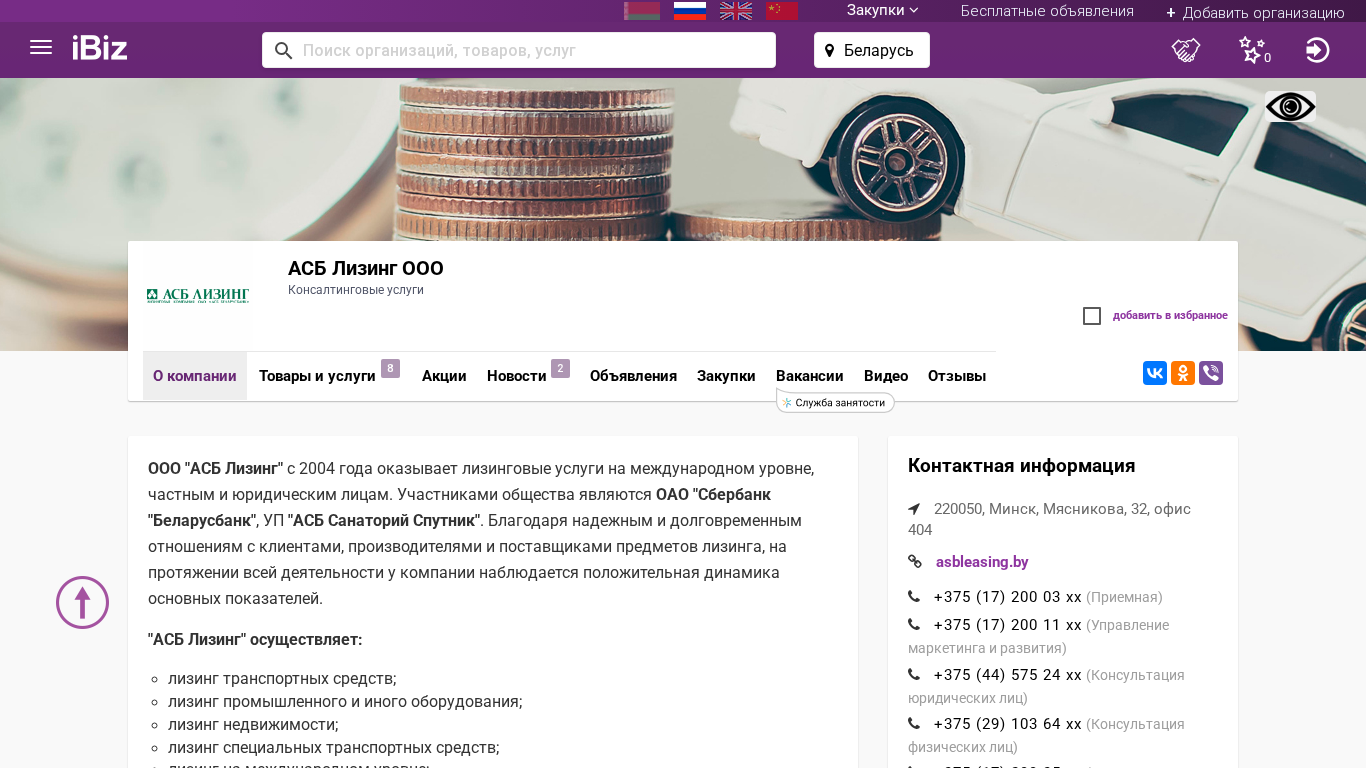The image size is (1366, 768).
Task: Click the search magnifier icon
Action: point(284,50)
